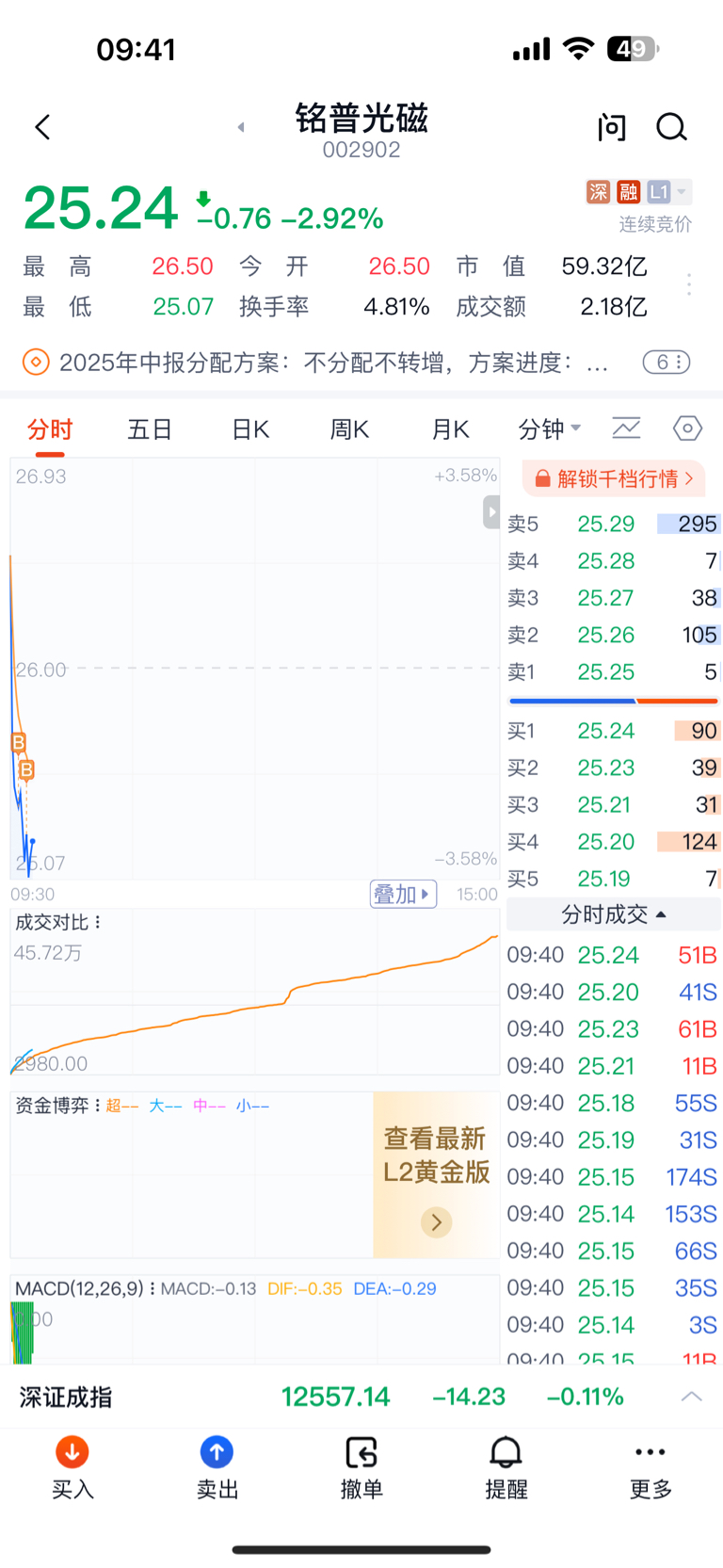Toggle the 分时成交 section header
Image resolution: width=723 pixels, height=1568 pixels.
614,914
